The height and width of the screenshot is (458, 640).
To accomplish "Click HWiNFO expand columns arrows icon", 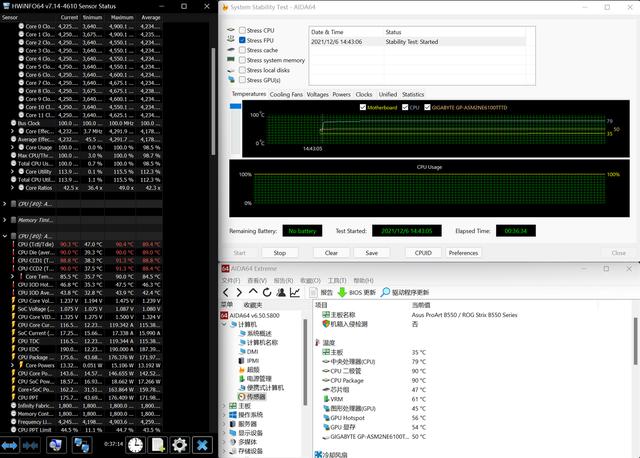I will (x=9, y=445).
